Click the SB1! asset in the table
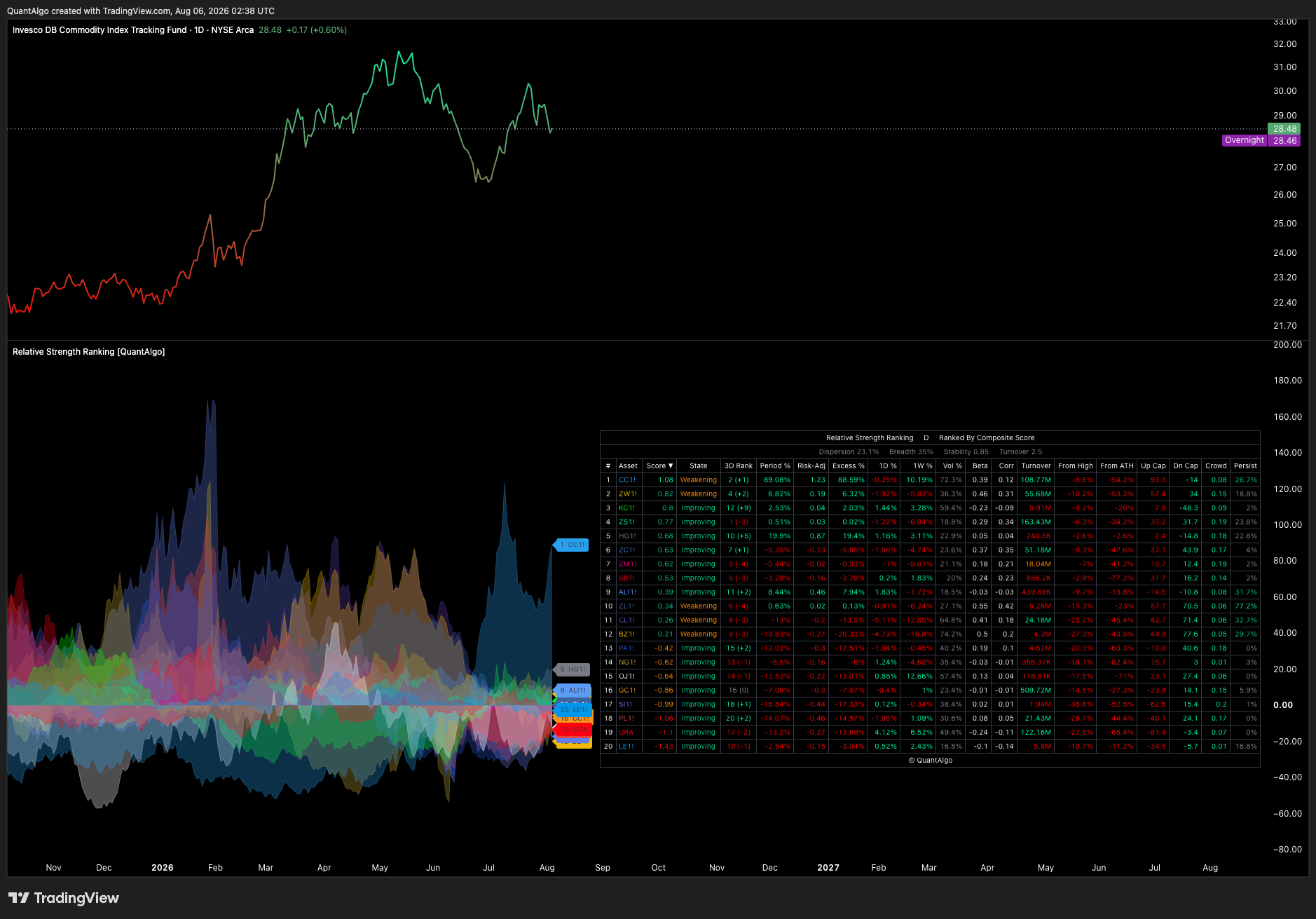 click(x=627, y=578)
